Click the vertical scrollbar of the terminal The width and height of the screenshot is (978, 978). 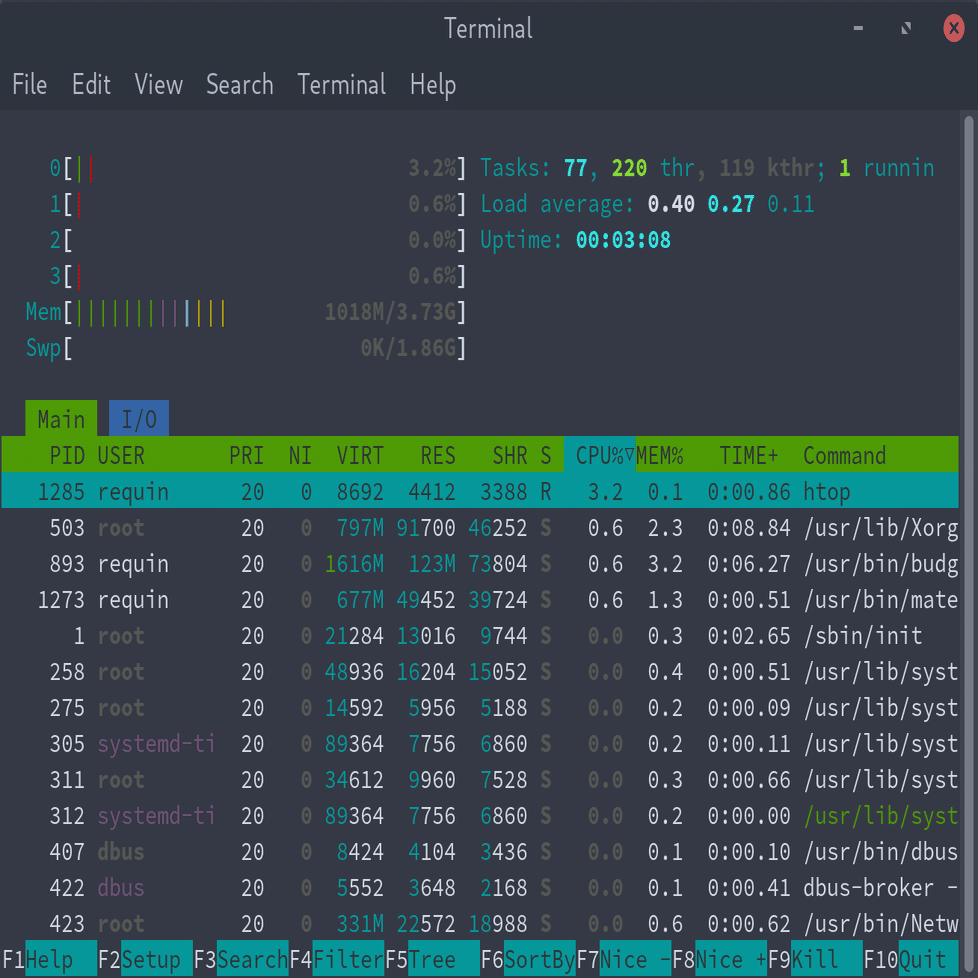coord(968,543)
